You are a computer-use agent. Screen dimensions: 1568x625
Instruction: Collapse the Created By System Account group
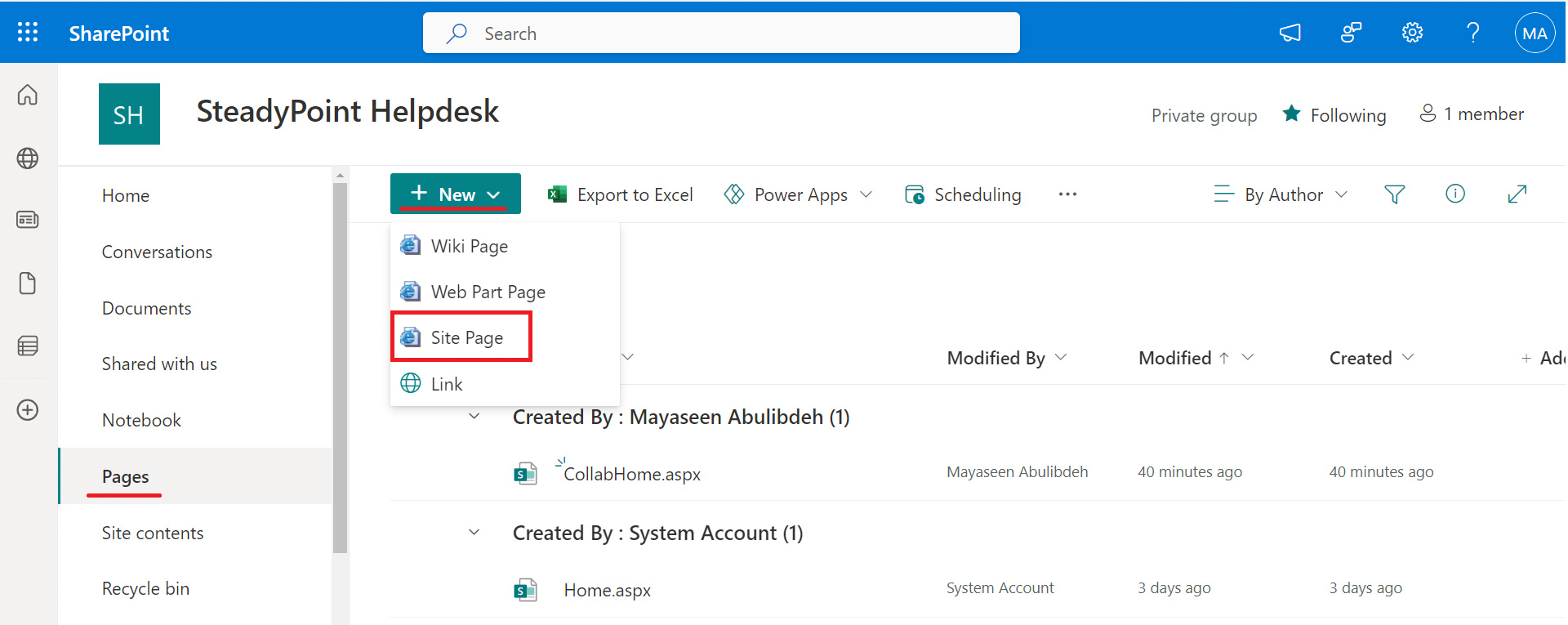[474, 533]
